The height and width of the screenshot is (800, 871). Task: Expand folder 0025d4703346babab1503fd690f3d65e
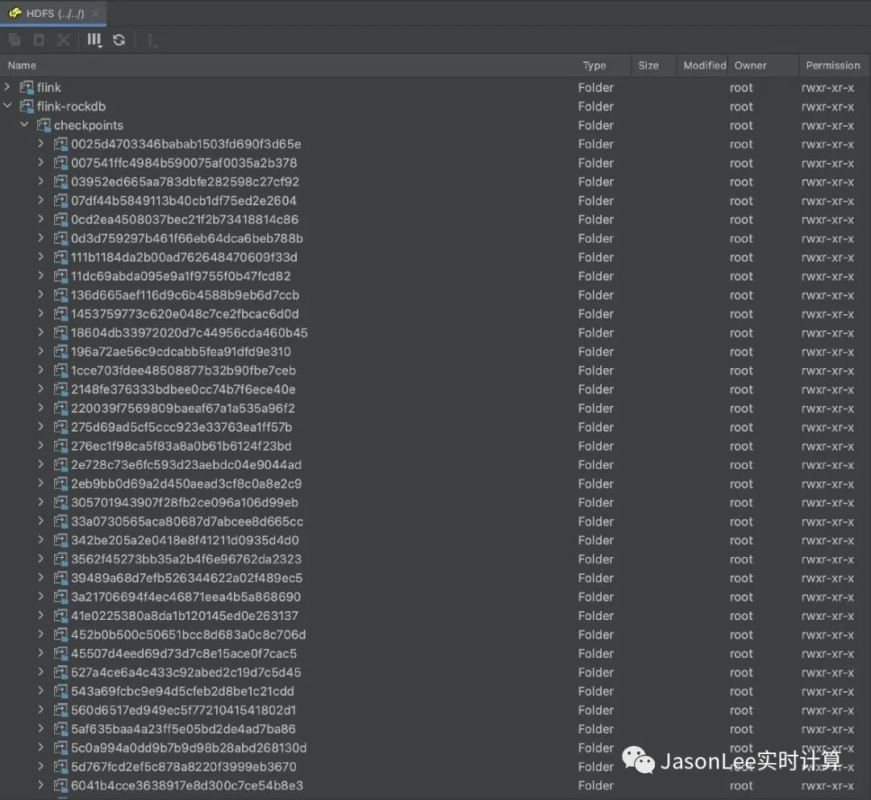pyautogui.click(x=42, y=144)
